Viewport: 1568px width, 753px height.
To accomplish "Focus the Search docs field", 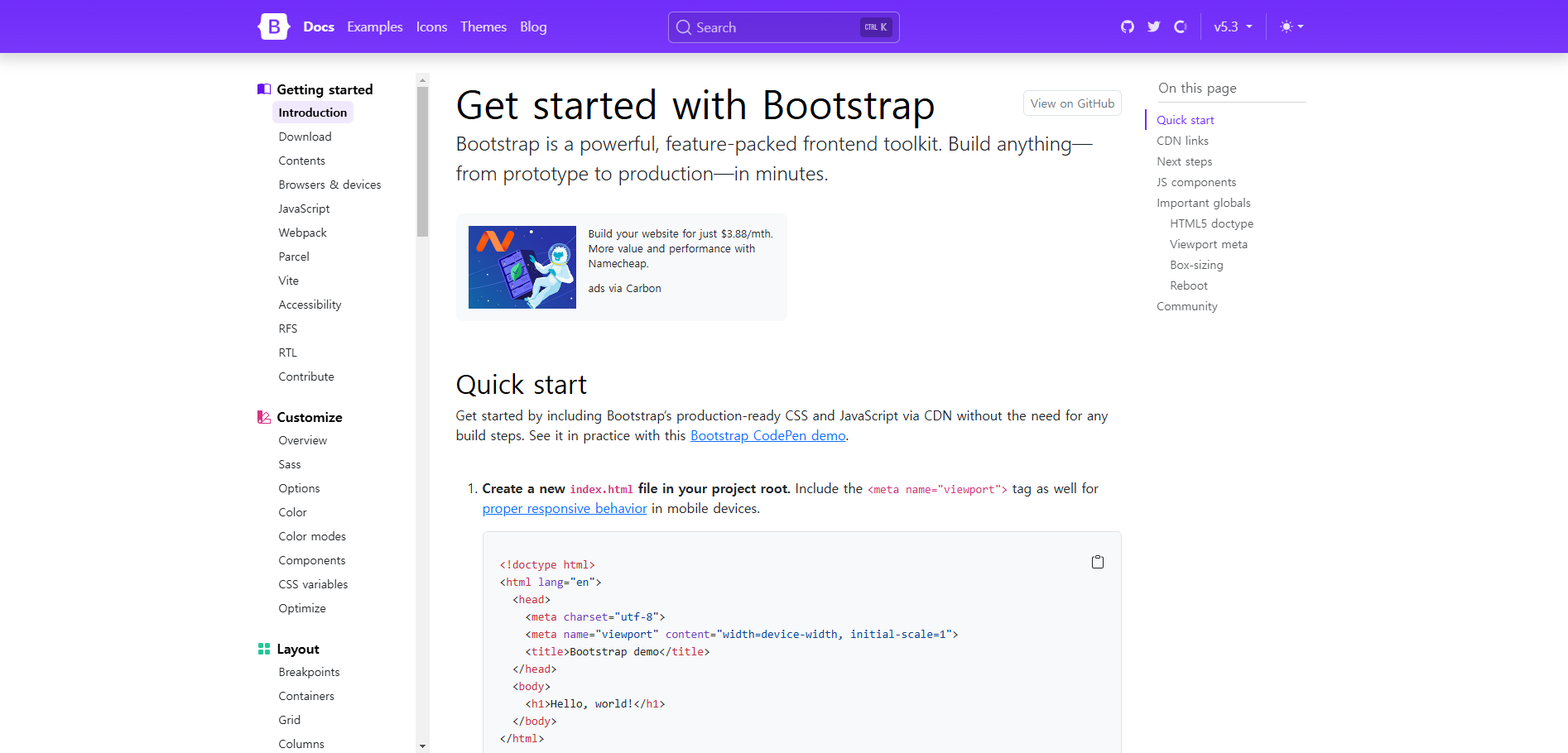I will click(783, 27).
